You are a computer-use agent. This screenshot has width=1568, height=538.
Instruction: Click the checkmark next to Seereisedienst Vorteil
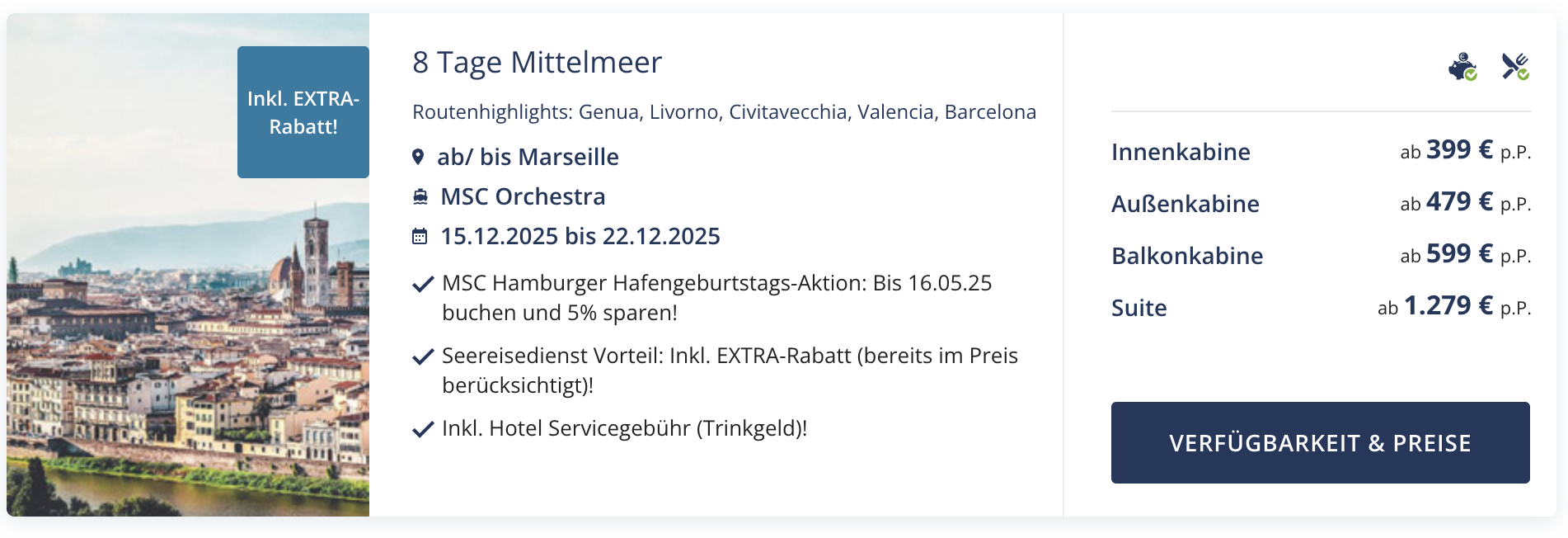[423, 356]
